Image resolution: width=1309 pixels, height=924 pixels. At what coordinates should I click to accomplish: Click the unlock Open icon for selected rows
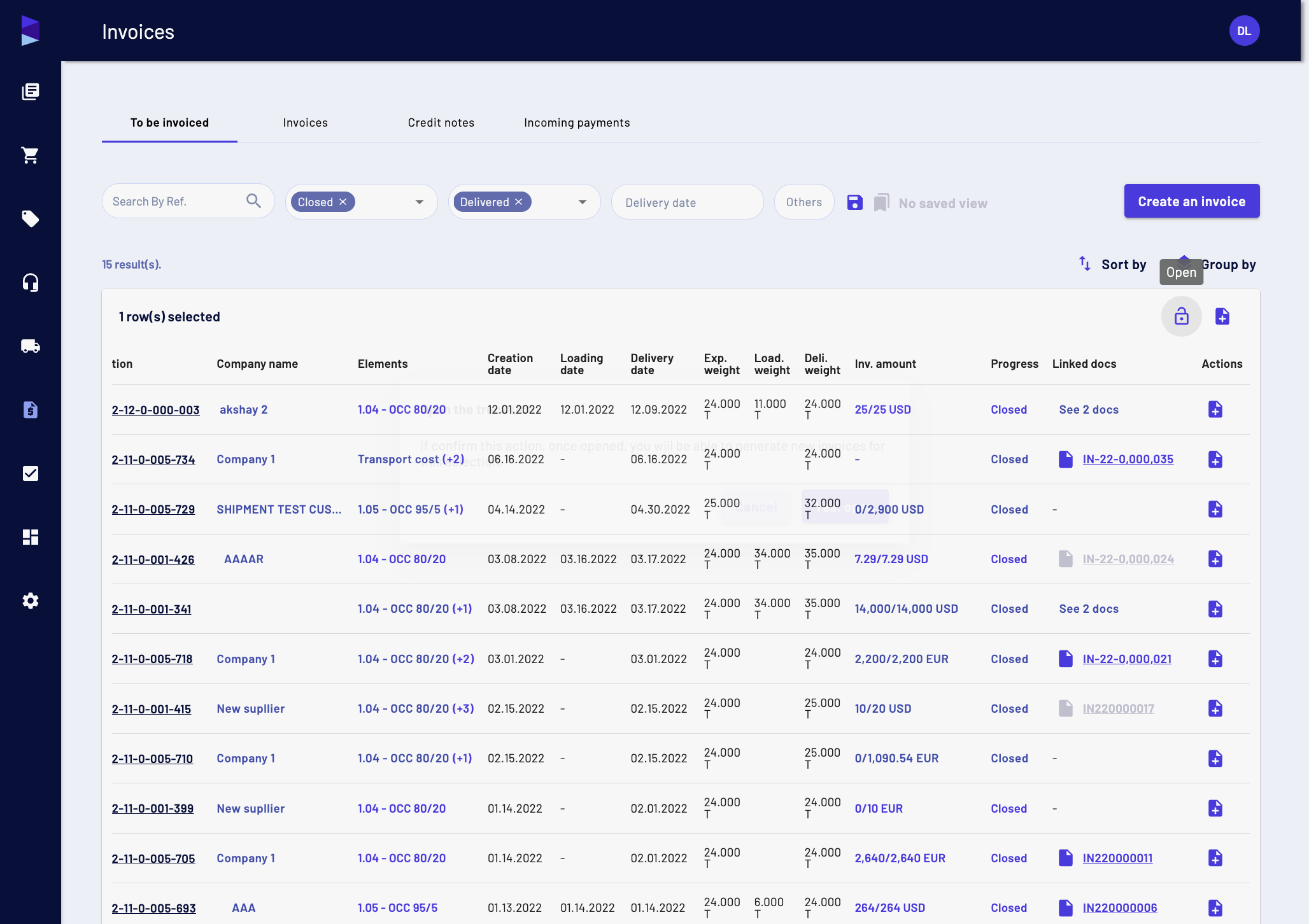pos(1182,316)
